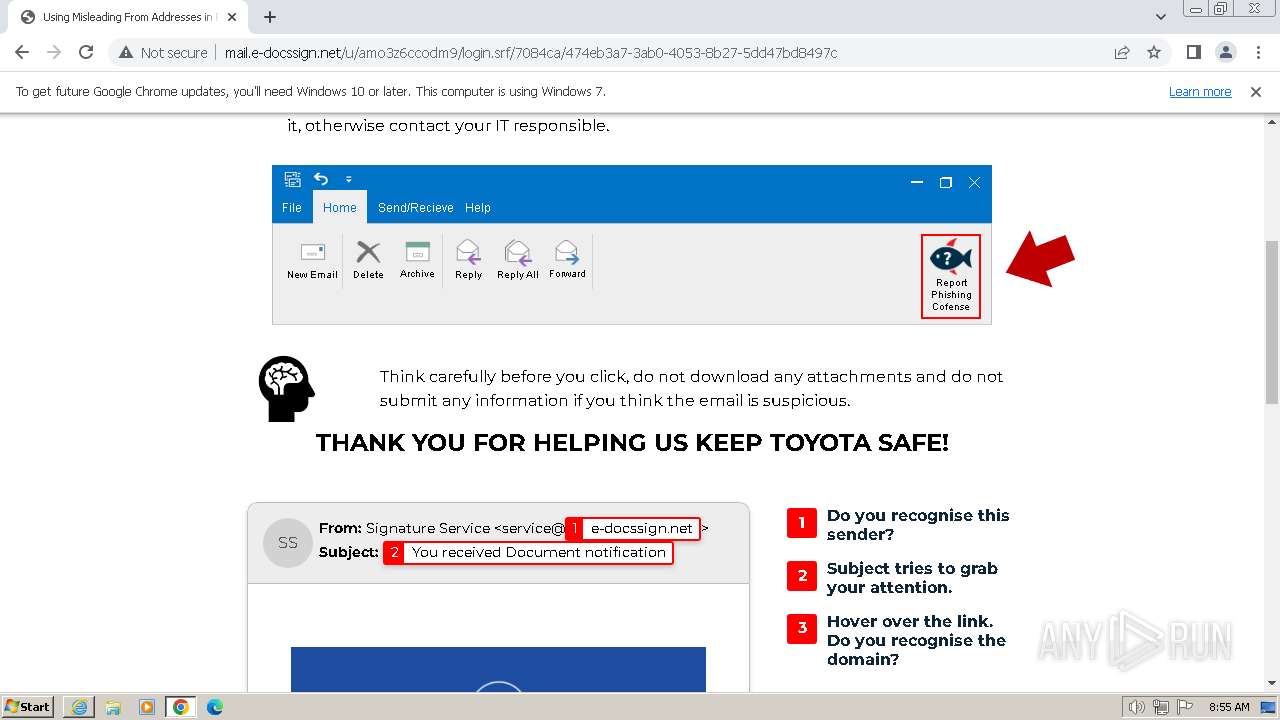Screen dimensions: 1280x720
Task: Open the Windows Start menu
Action: coord(28,706)
